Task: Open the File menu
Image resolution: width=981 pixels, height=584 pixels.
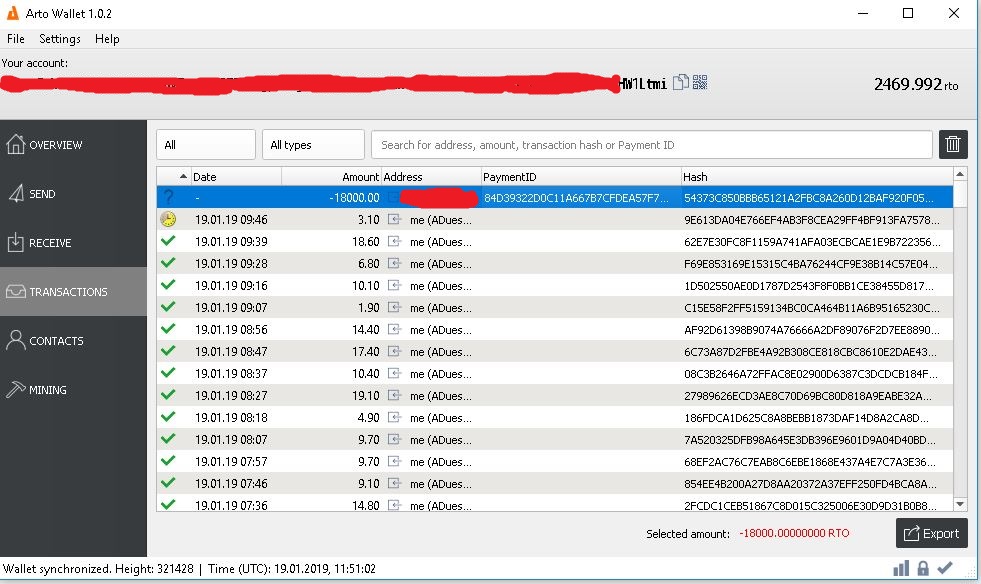Action: (16, 39)
